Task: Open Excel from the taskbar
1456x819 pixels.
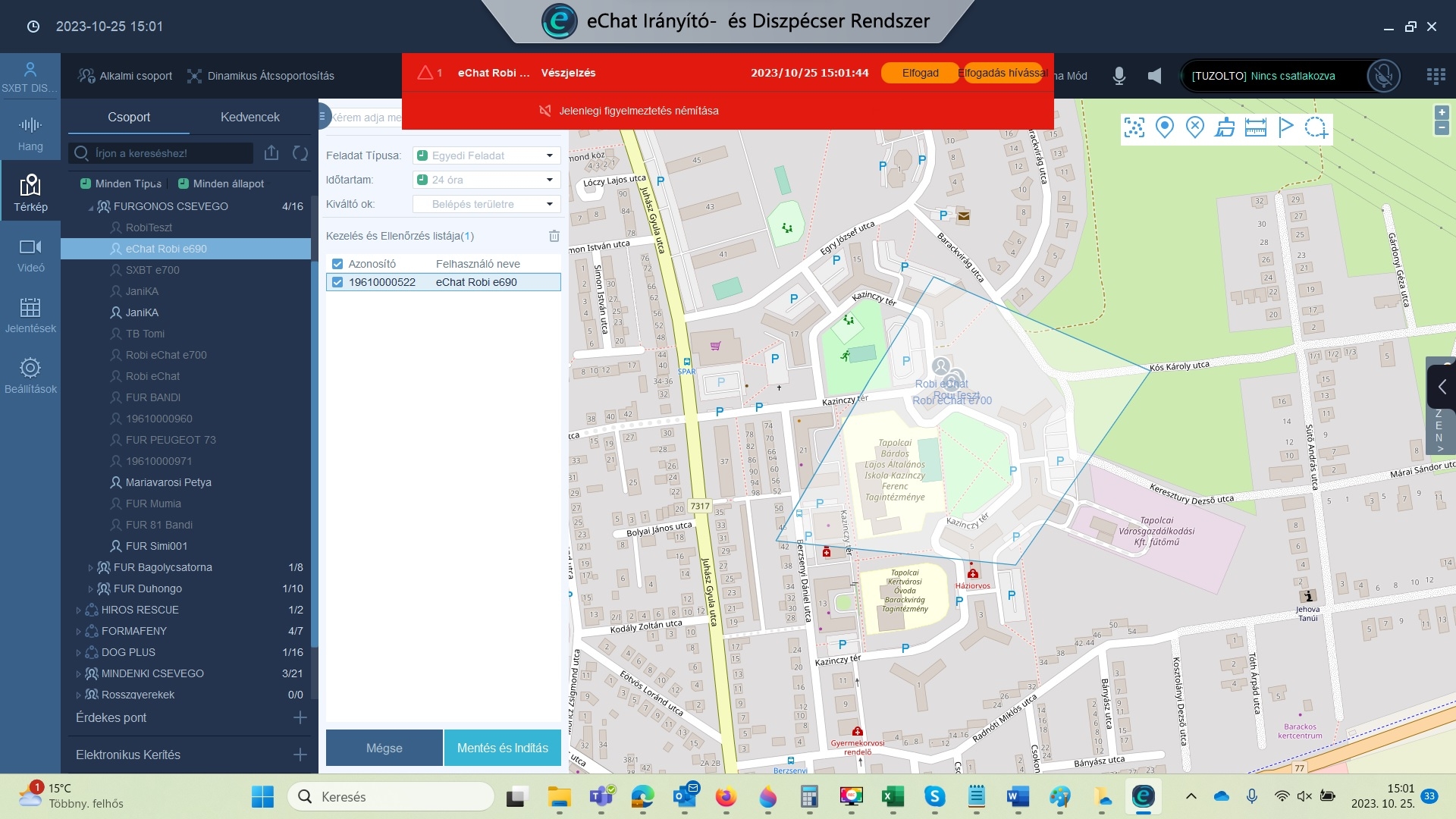Action: point(893,796)
